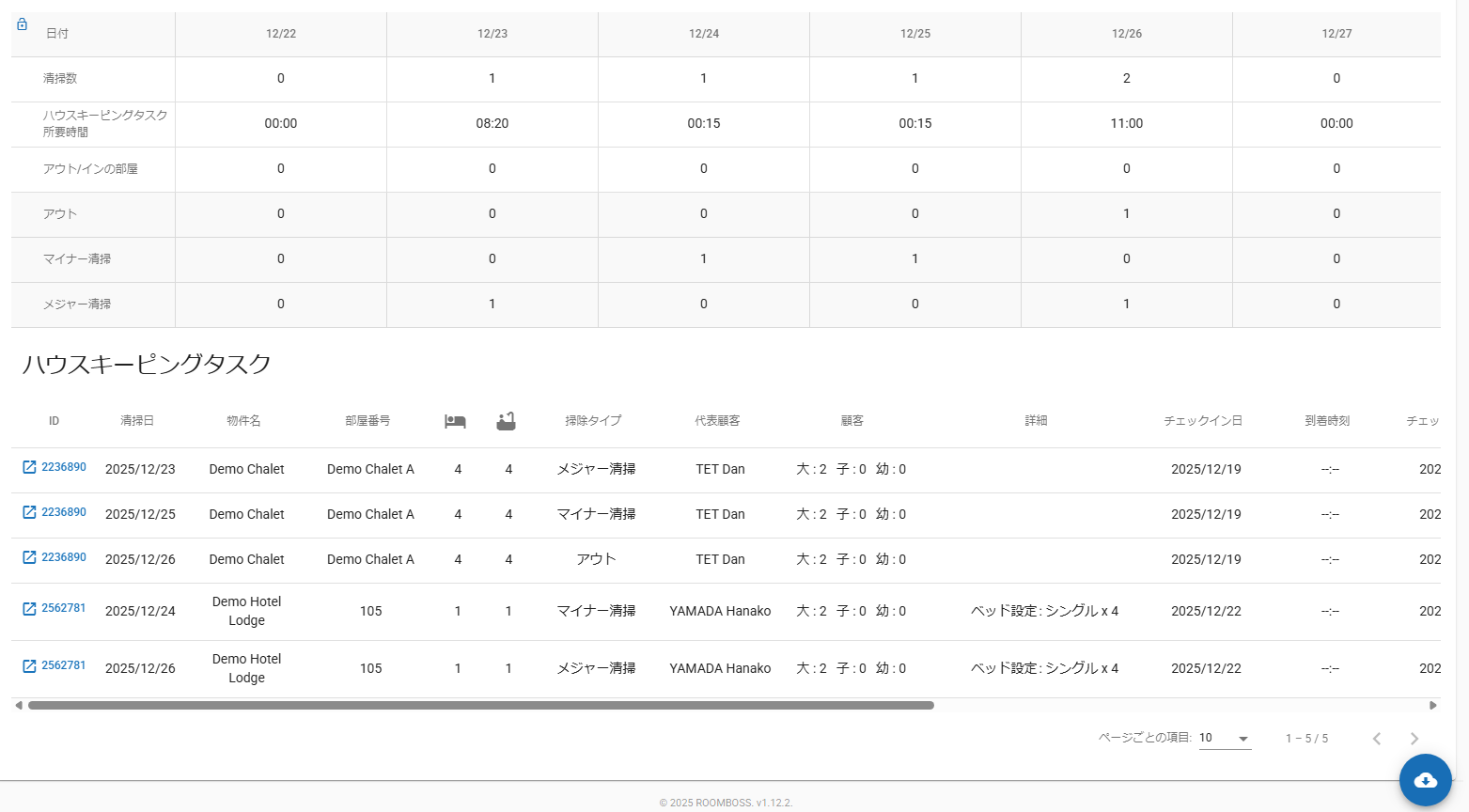Screen dimensions: 1469x812
Task: Click the 掃除タイプ column header
Action: pos(593,421)
